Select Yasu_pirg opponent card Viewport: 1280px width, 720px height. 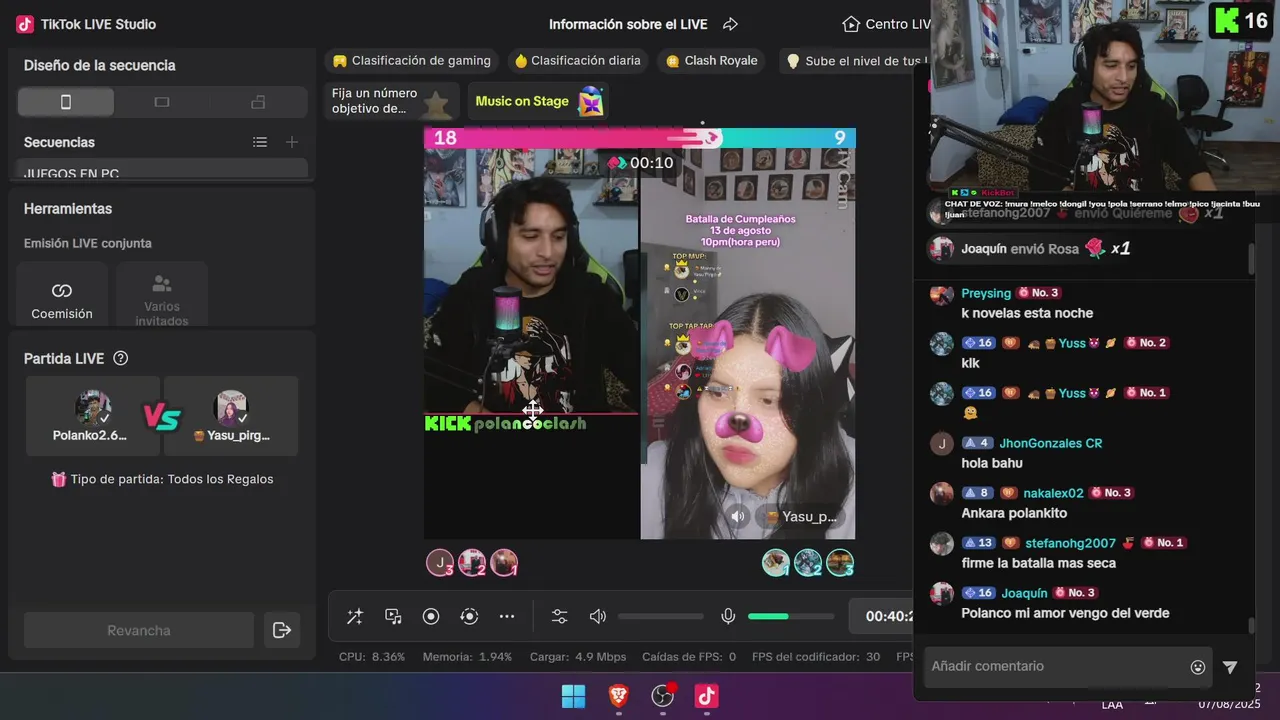[x=231, y=416]
